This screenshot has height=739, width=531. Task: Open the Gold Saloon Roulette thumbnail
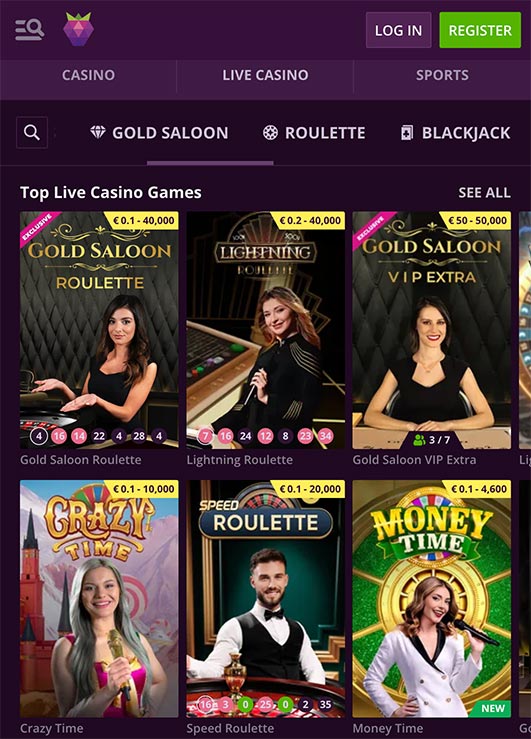point(99,330)
